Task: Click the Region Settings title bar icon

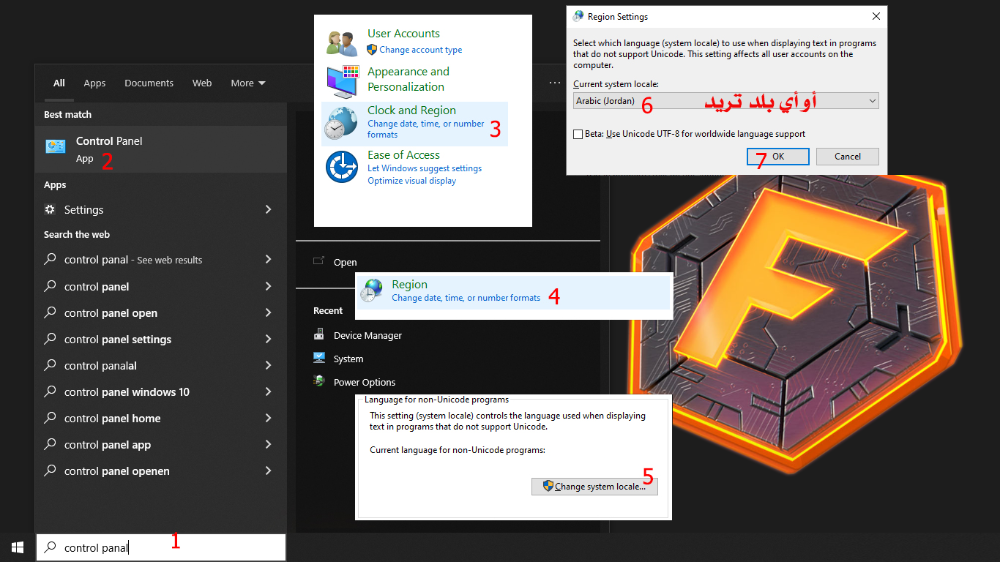Action: click(578, 16)
